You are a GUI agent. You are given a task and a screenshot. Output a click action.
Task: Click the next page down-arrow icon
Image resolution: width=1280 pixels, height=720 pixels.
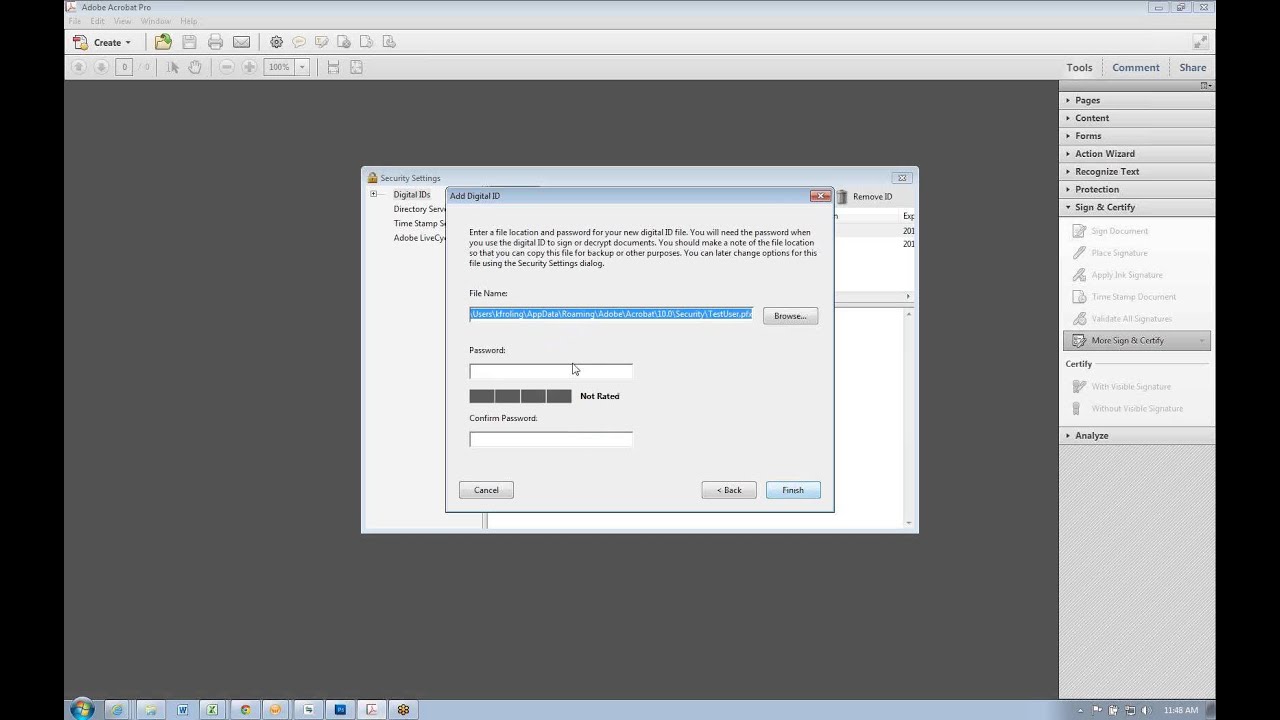(101, 67)
